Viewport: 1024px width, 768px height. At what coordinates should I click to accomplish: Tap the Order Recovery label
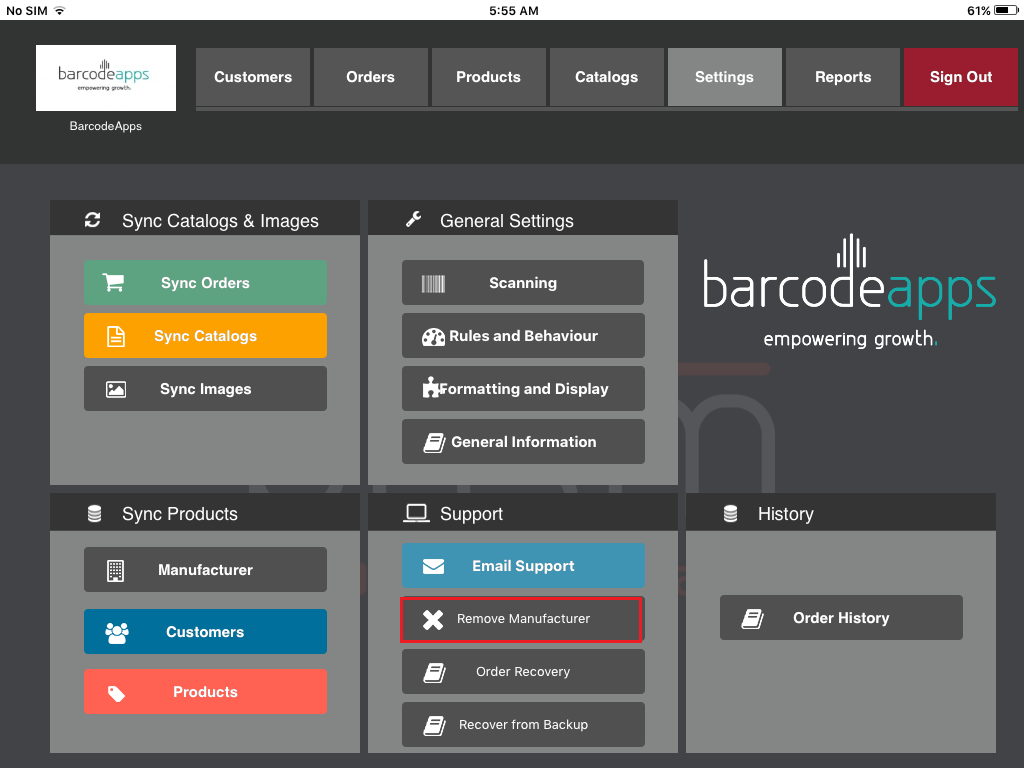(x=523, y=672)
